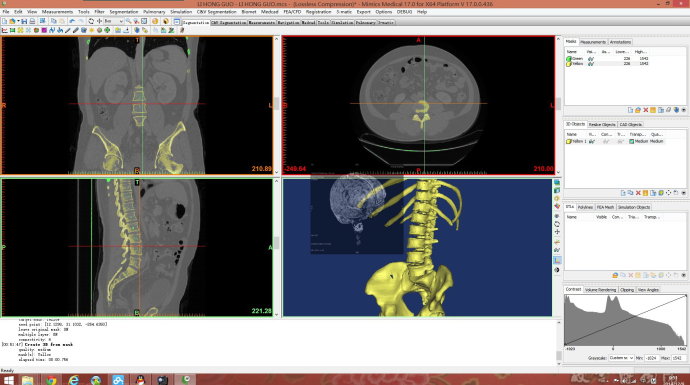
Task: Switch to the View Angles tab
Action: (648, 290)
